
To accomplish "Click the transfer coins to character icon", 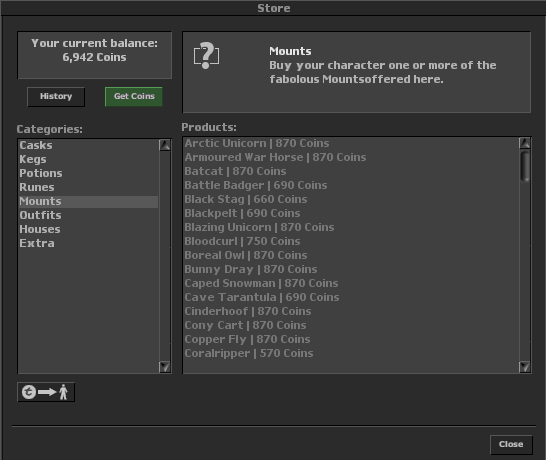I will [x=46, y=392].
